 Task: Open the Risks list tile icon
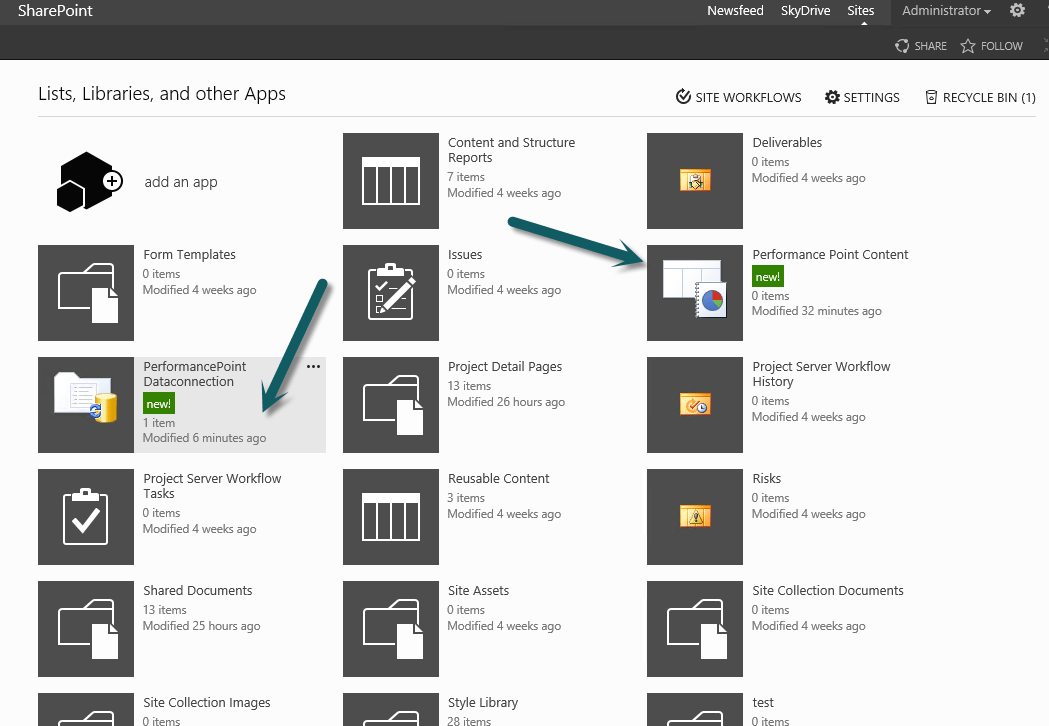tap(694, 517)
